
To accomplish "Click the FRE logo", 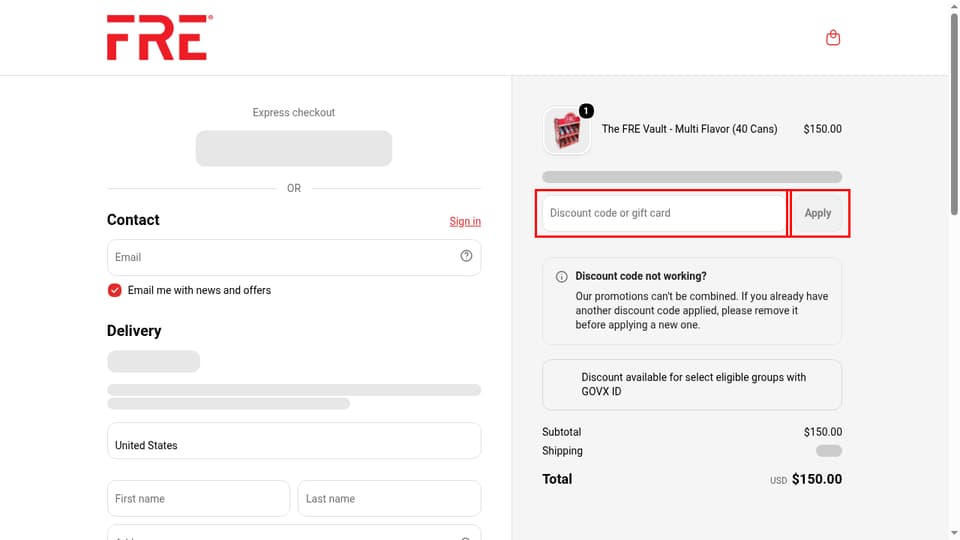I will point(160,38).
